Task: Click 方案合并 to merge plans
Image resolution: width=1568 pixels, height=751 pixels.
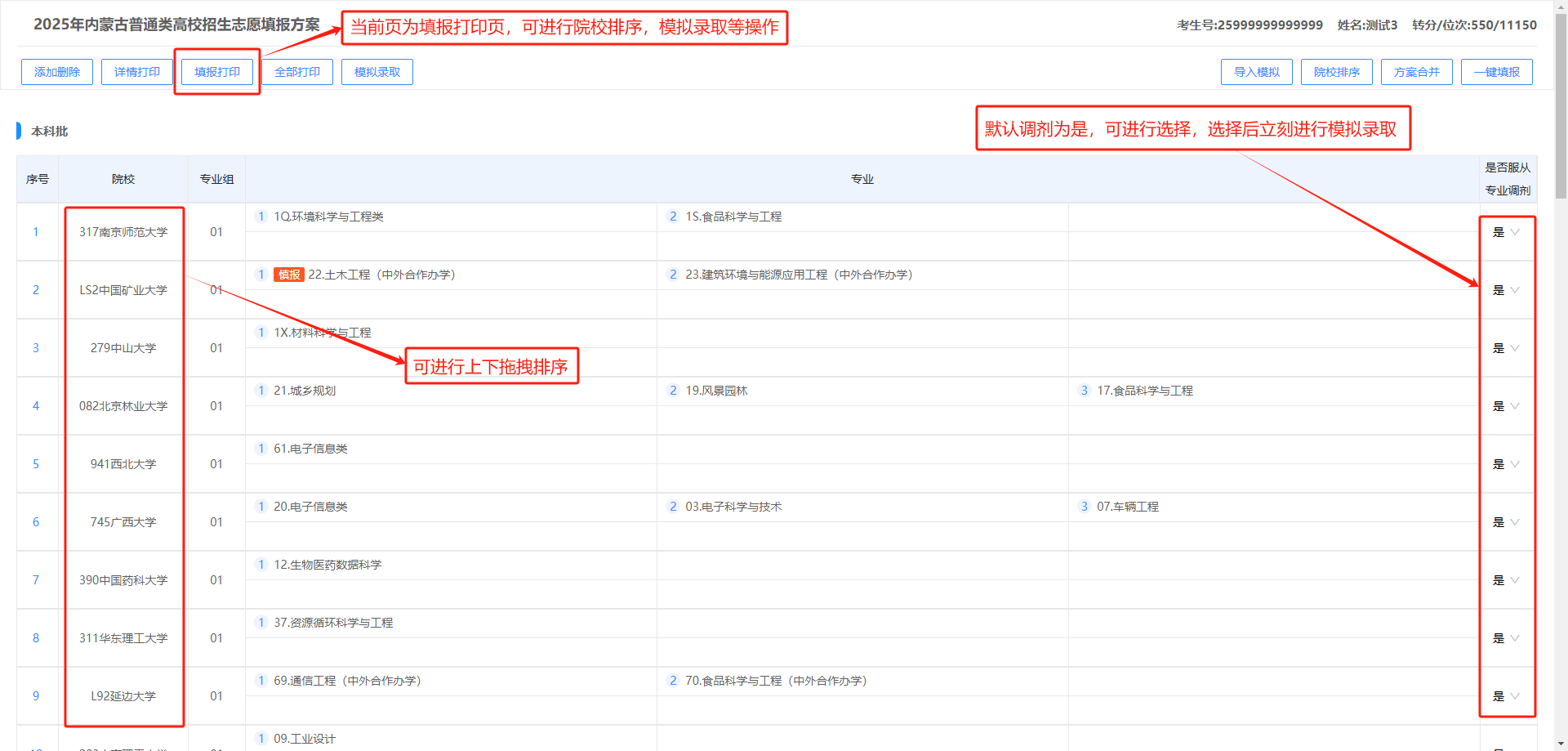Action: [1417, 72]
